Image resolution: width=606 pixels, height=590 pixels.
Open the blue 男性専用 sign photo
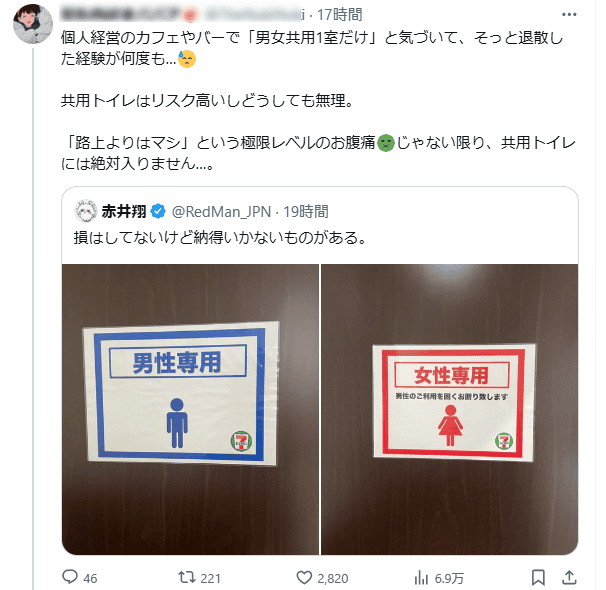pos(191,409)
